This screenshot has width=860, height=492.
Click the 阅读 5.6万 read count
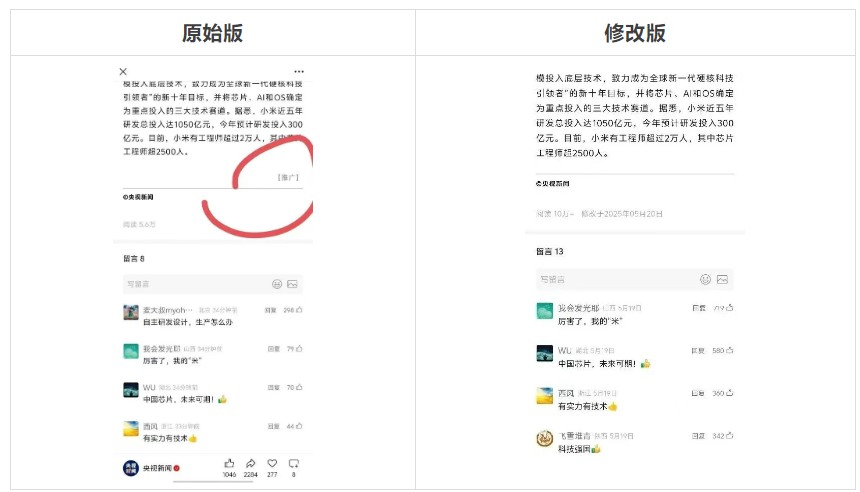point(139,224)
